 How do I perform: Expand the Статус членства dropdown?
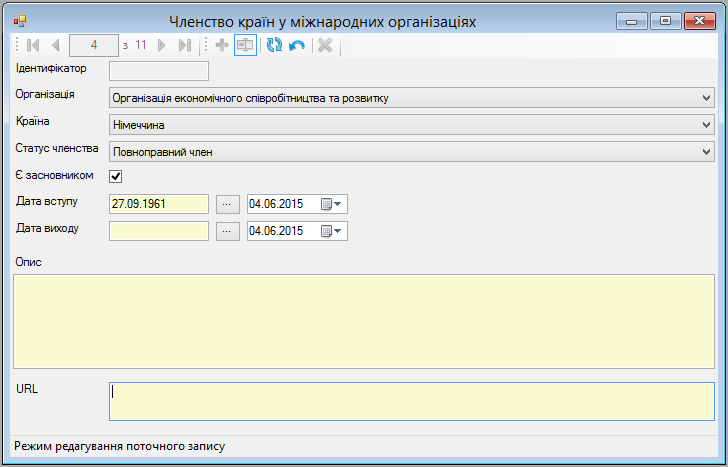point(412,152)
